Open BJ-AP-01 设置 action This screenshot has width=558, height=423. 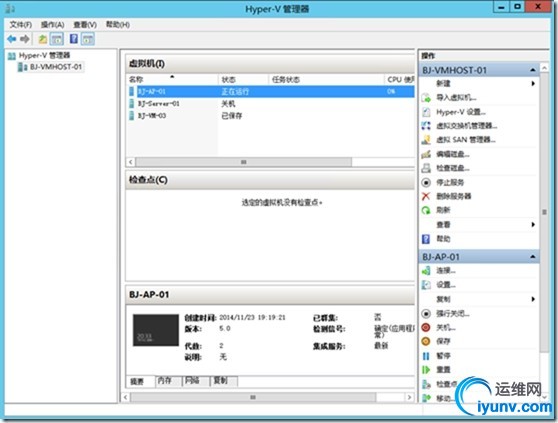point(446,285)
